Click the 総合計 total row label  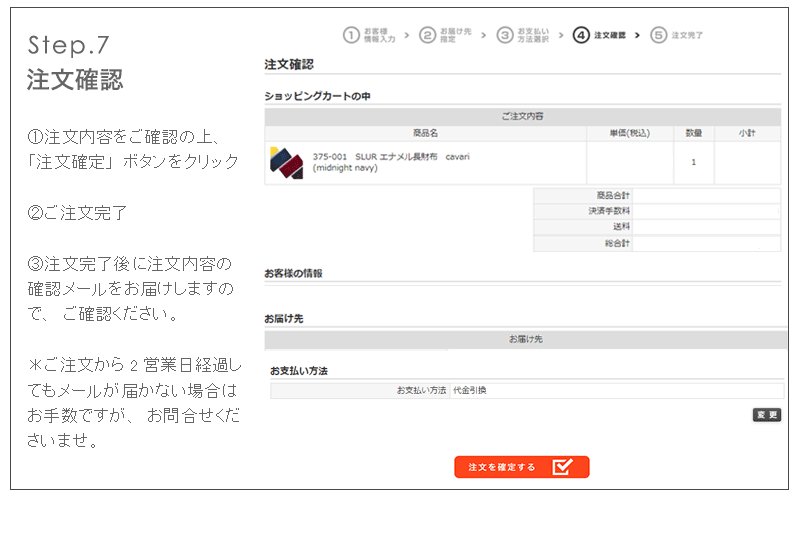coord(616,243)
